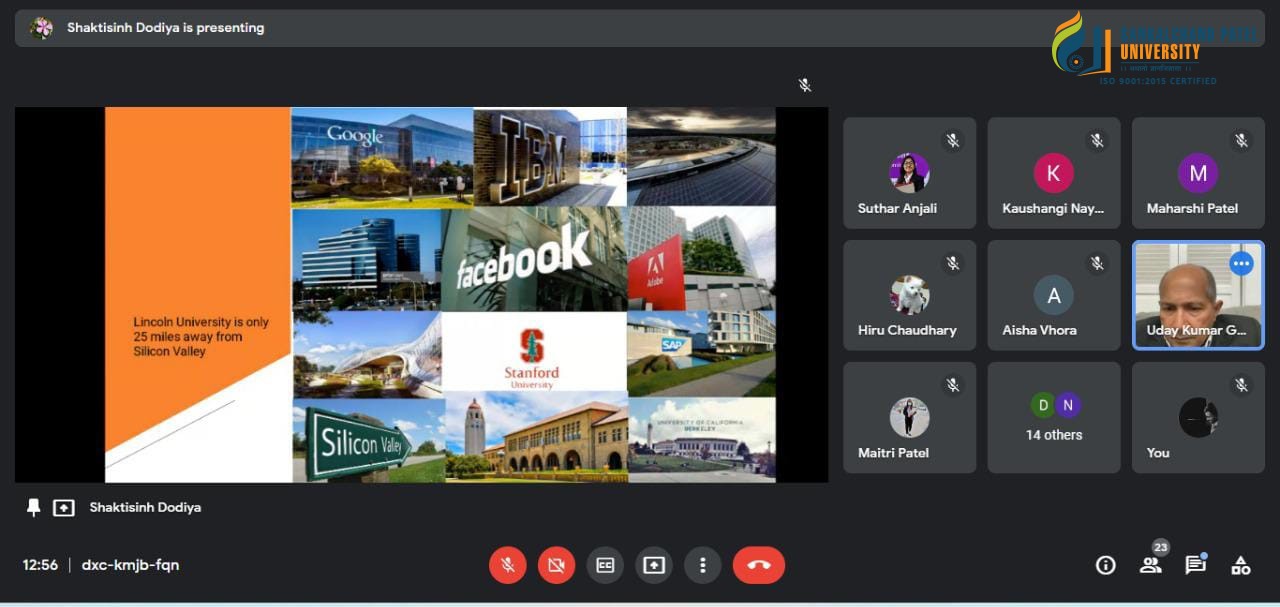This screenshot has height=607, width=1280.
Task: Click muted mic icon above the presentation
Action: tap(805, 85)
